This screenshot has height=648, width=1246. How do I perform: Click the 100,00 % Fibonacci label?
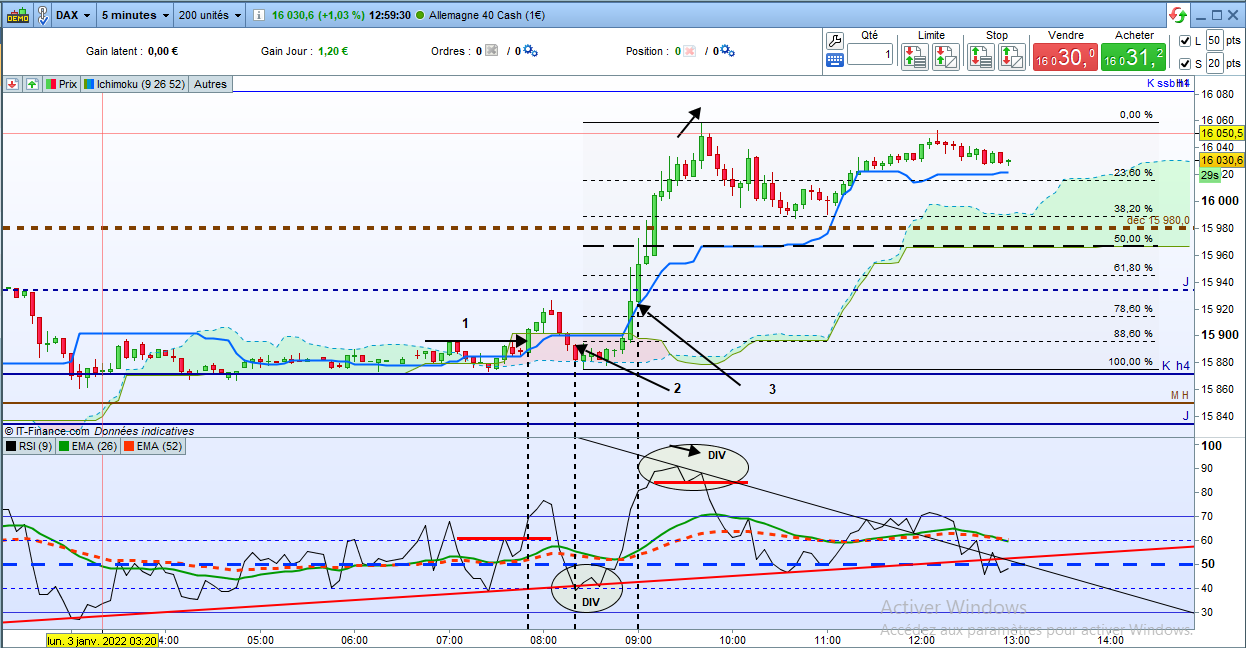coord(1130,362)
